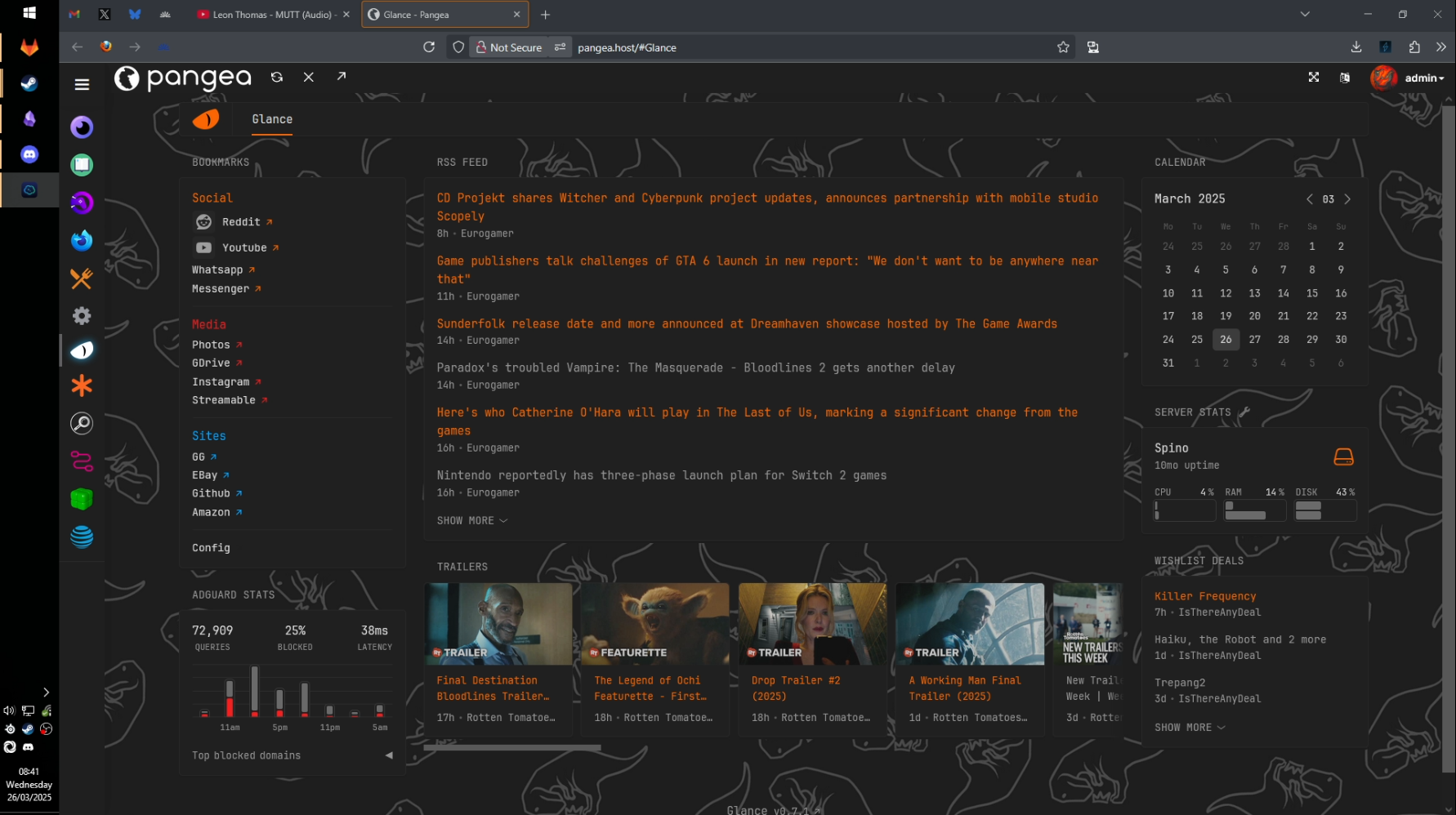Close the Glance app using the X icon
This screenshot has height=815, width=1456.
pyautogui.click(x=309, y=77)
